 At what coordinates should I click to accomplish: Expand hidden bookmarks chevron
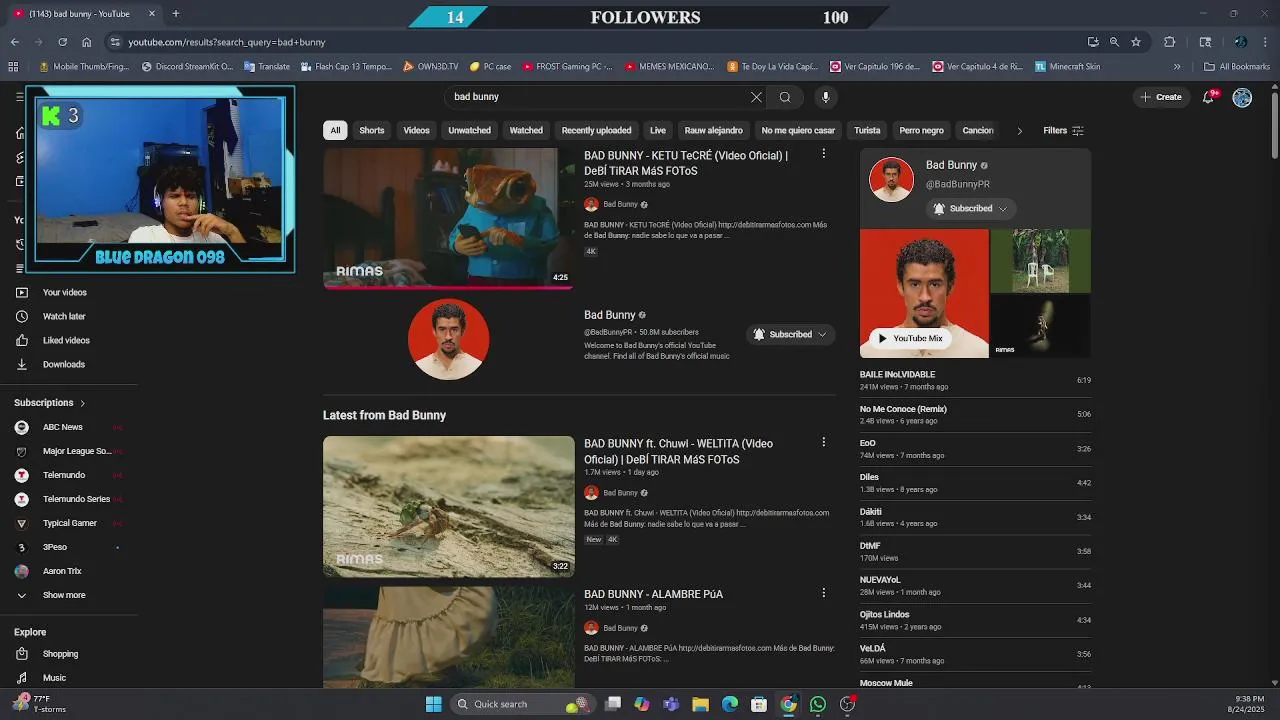[x=1177, y=67]
